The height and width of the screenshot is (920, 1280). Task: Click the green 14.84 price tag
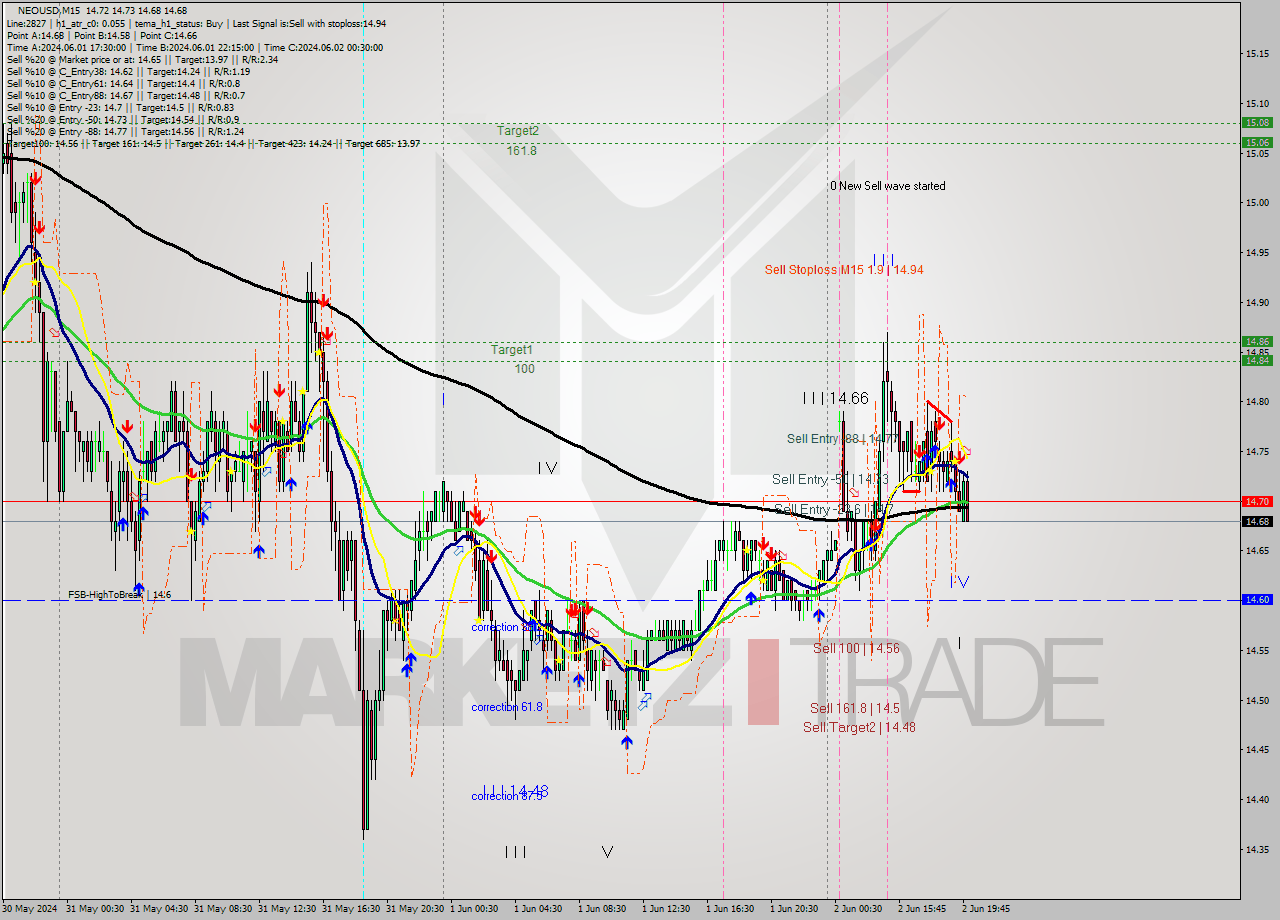[1256, 361]
